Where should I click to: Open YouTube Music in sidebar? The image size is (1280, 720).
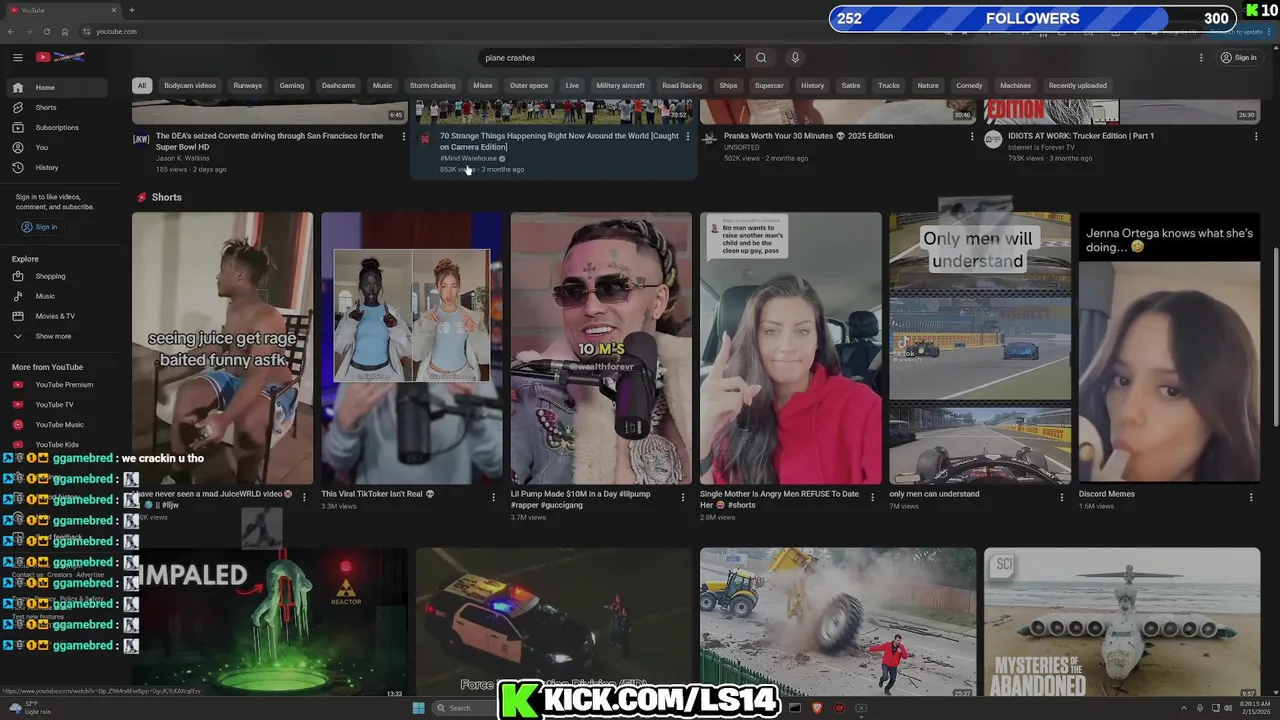pos(59,424)
